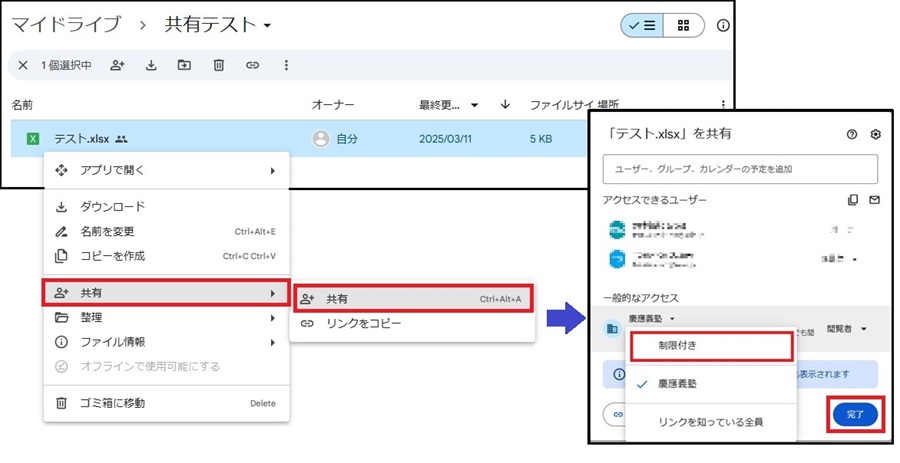
Task: Click the copy link icon in toolbar
Action: [252, 65]
